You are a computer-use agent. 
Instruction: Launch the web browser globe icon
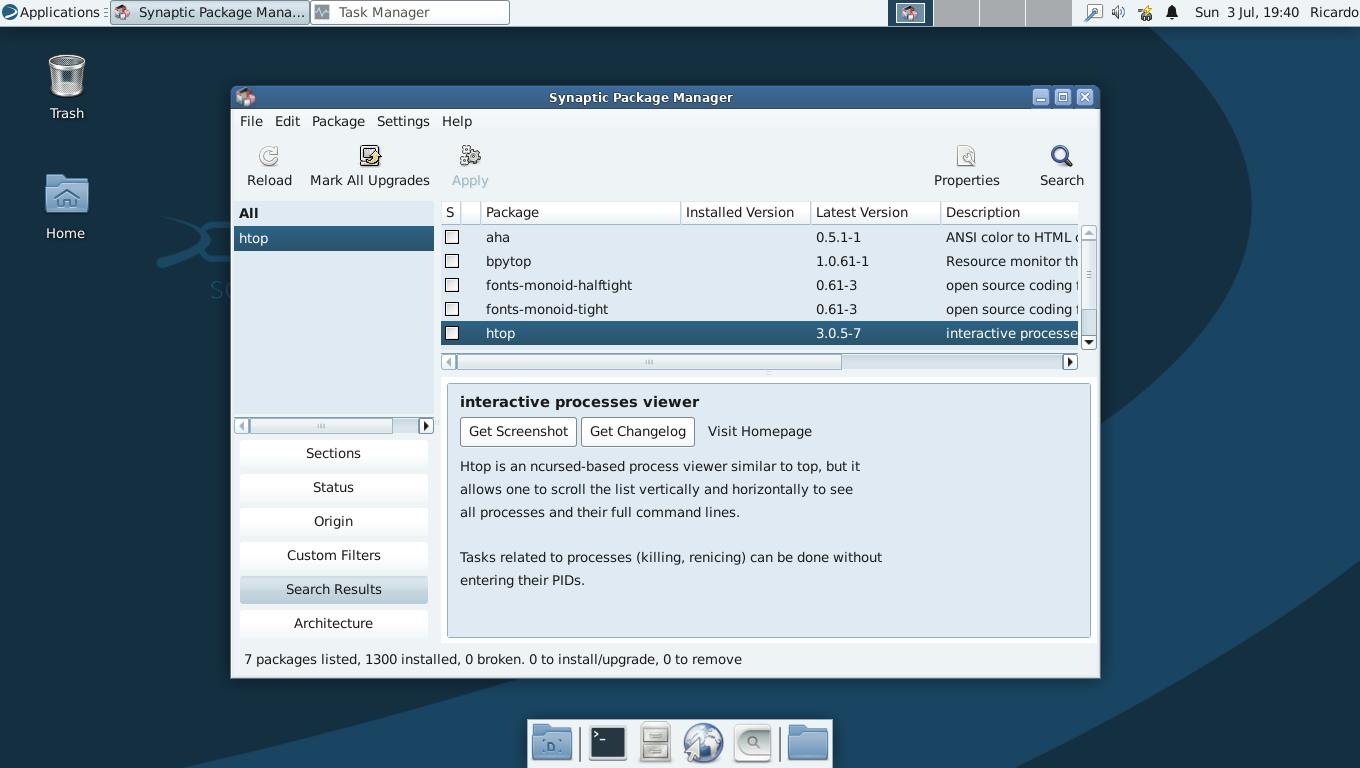click(703, 743)
